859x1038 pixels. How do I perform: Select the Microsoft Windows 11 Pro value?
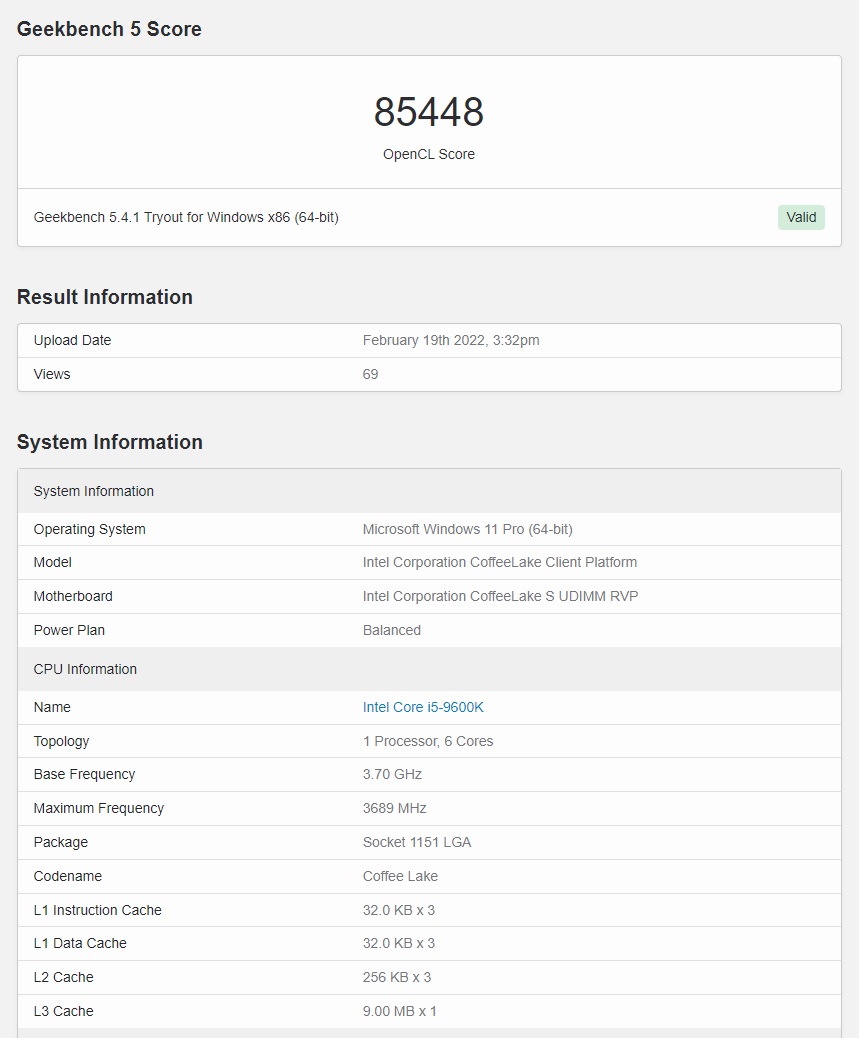point(467,529)
